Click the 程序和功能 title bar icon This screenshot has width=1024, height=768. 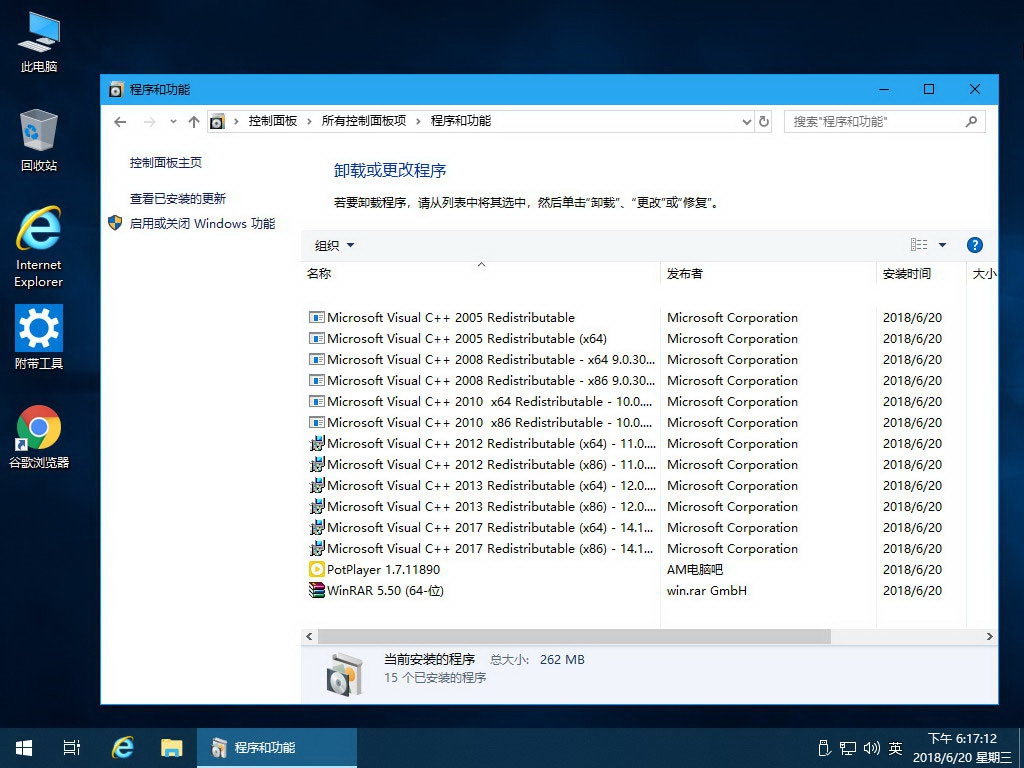pos(116,89)
